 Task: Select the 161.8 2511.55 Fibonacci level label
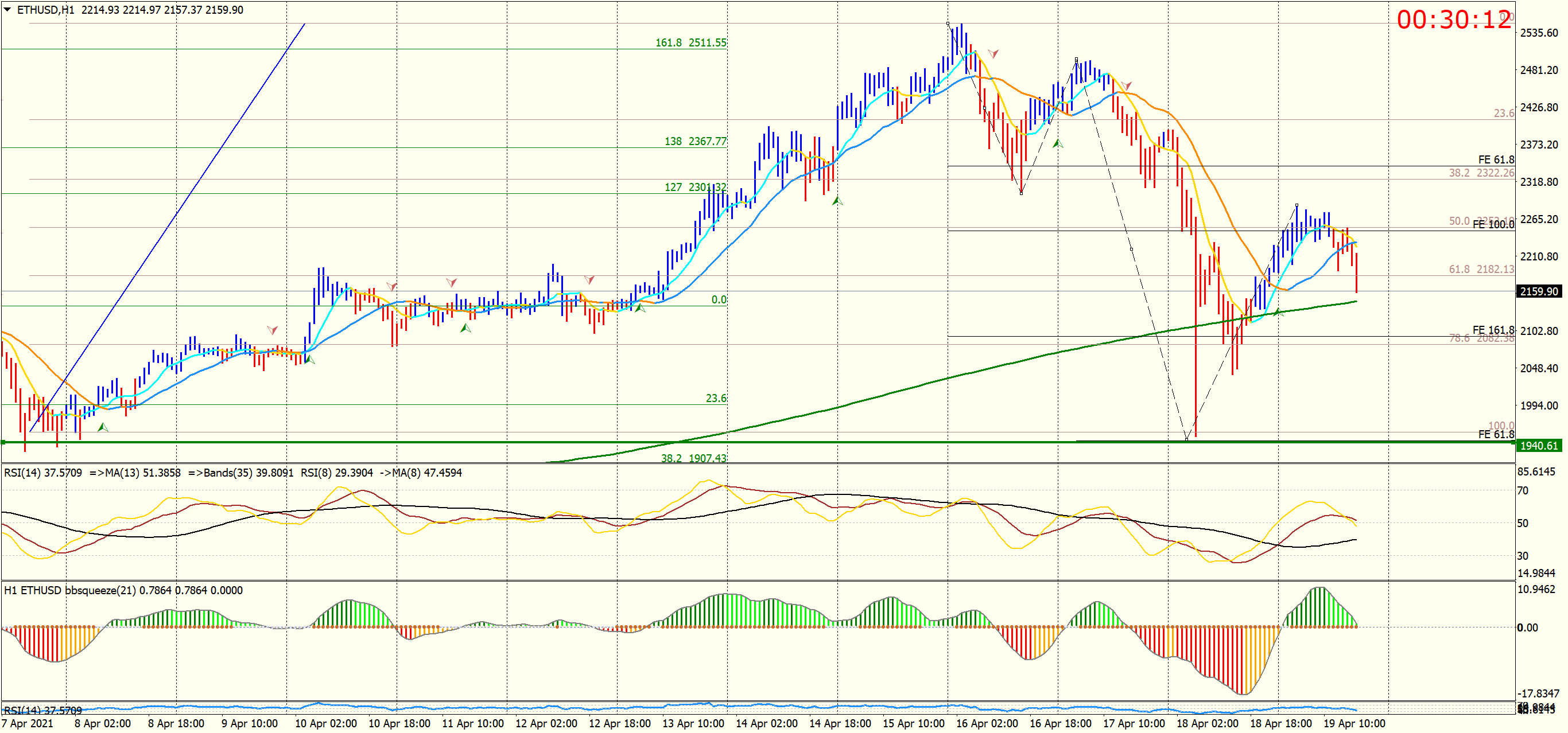click(x=690, y=42)
